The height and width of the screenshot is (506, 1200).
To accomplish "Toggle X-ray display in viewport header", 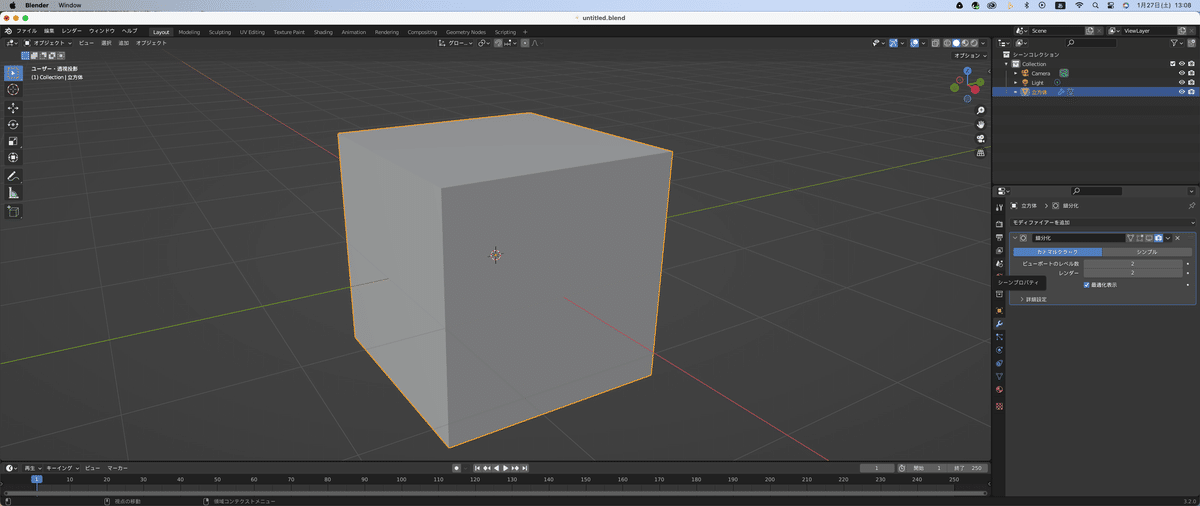I will 934,43.
